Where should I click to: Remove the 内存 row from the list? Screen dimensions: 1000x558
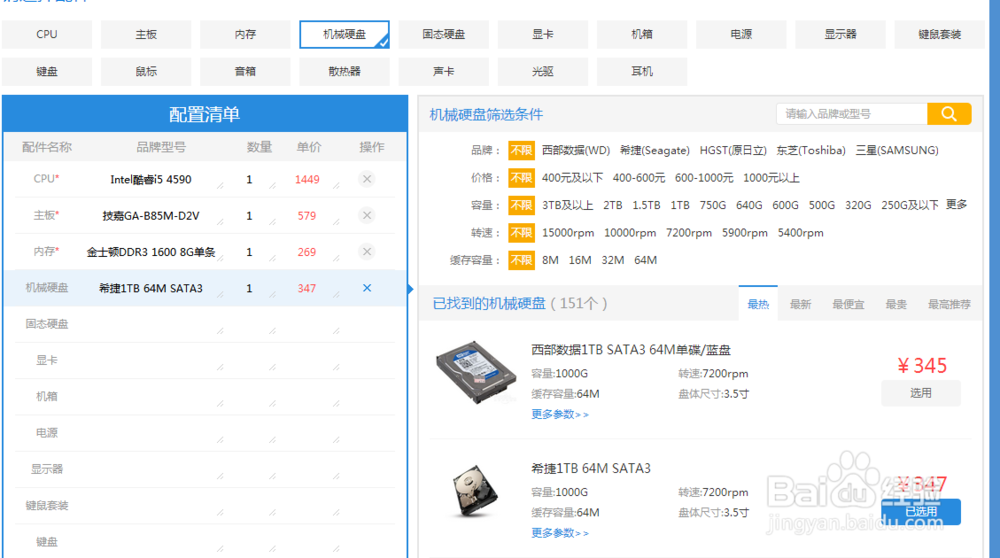click(x=367, y=252)
